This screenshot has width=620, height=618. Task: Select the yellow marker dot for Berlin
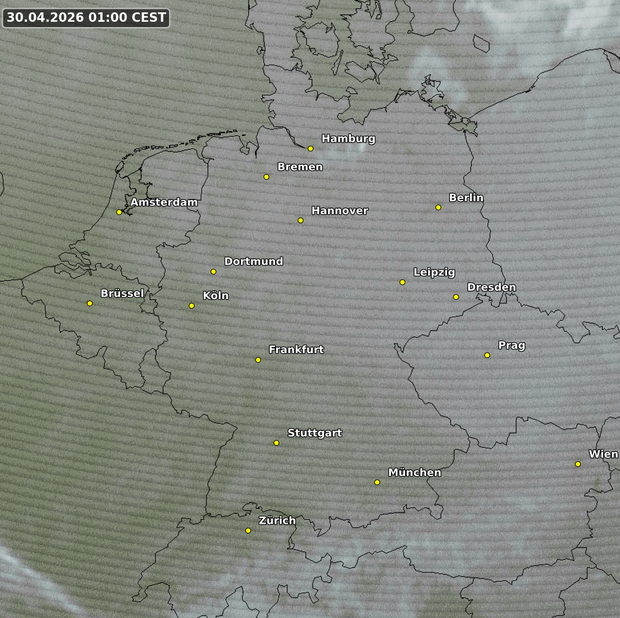[438, 207]
